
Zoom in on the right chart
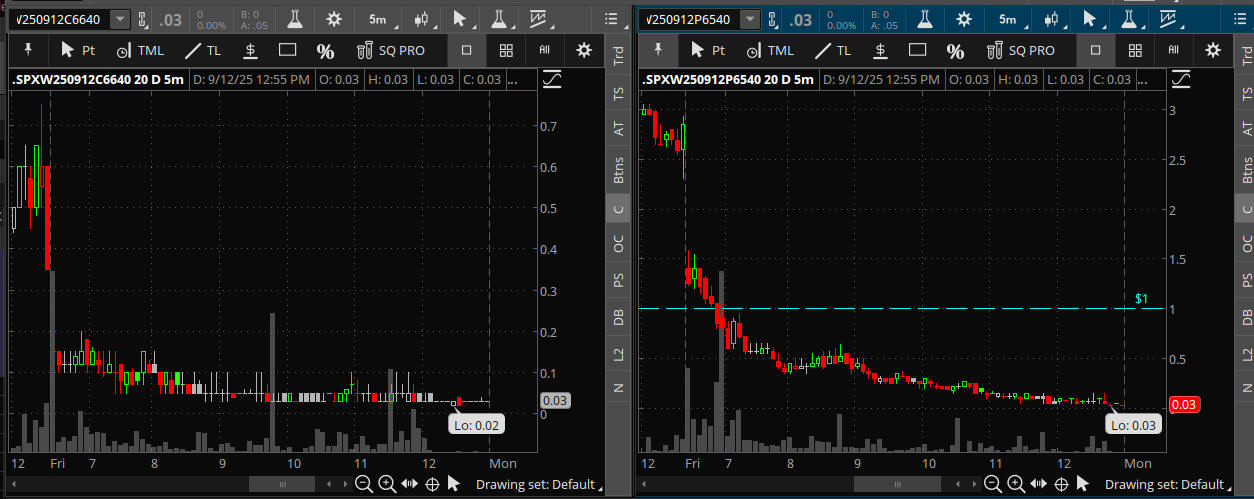[1016, 485]
